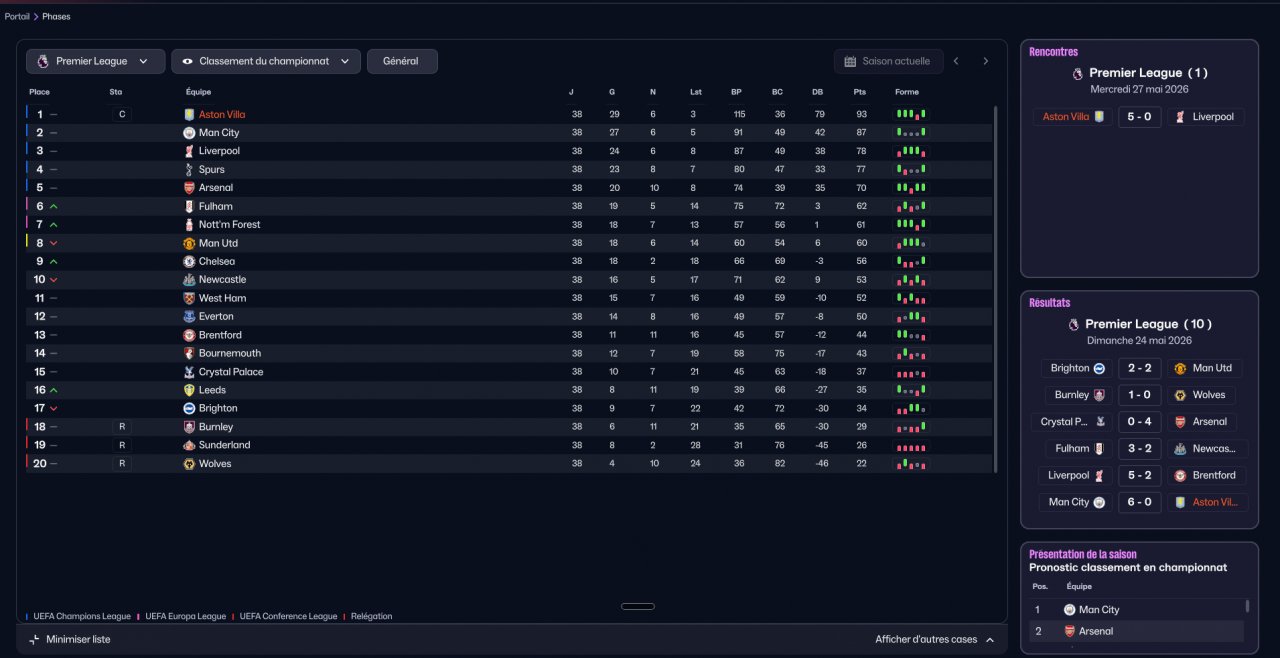Expand Afficher d'autres cases
Image resolution: width=1280 pixels, height=658 pixels.
coord(935,640)
